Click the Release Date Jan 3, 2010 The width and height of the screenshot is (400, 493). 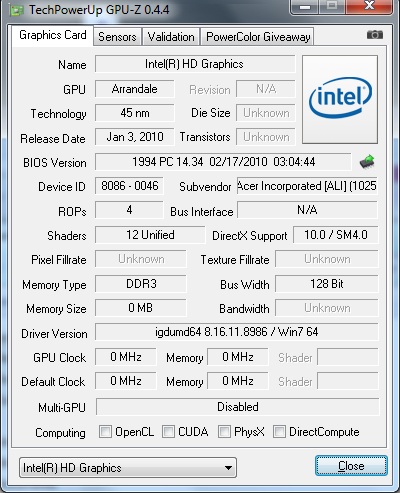click(135, 137)
